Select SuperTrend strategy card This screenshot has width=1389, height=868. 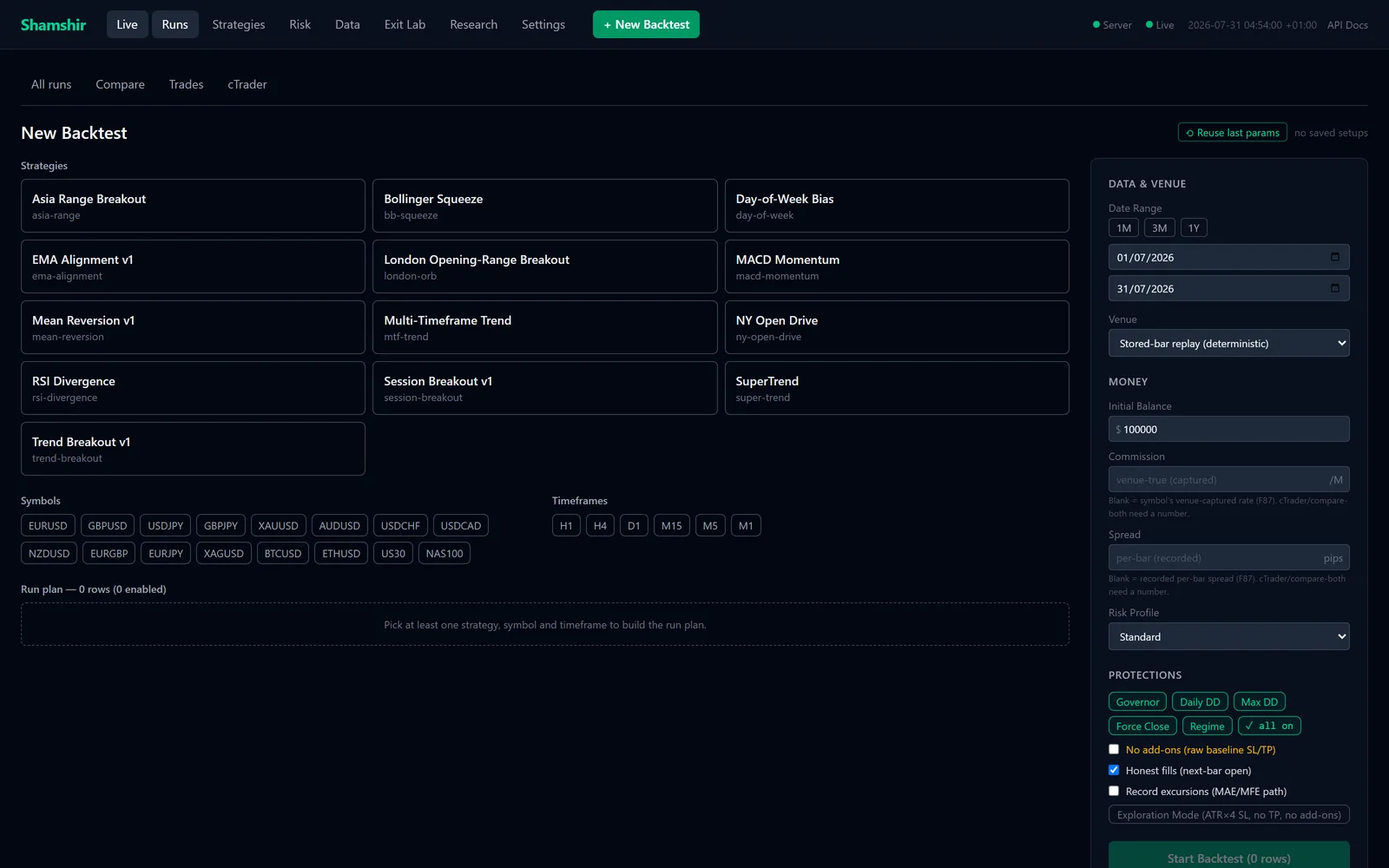click(897, 388)
